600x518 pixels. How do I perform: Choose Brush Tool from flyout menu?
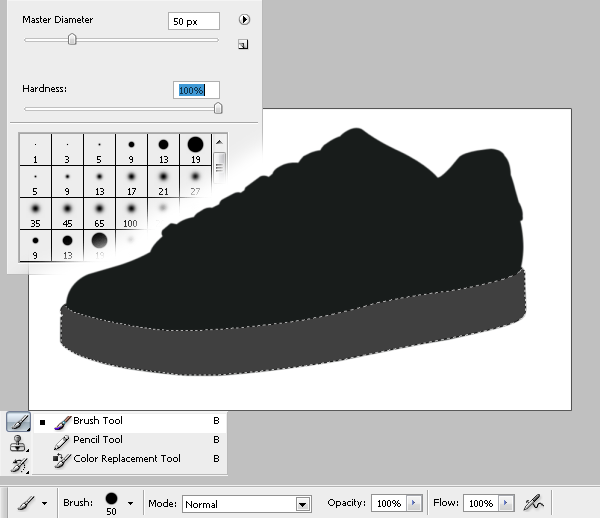[x=97, y=421]
